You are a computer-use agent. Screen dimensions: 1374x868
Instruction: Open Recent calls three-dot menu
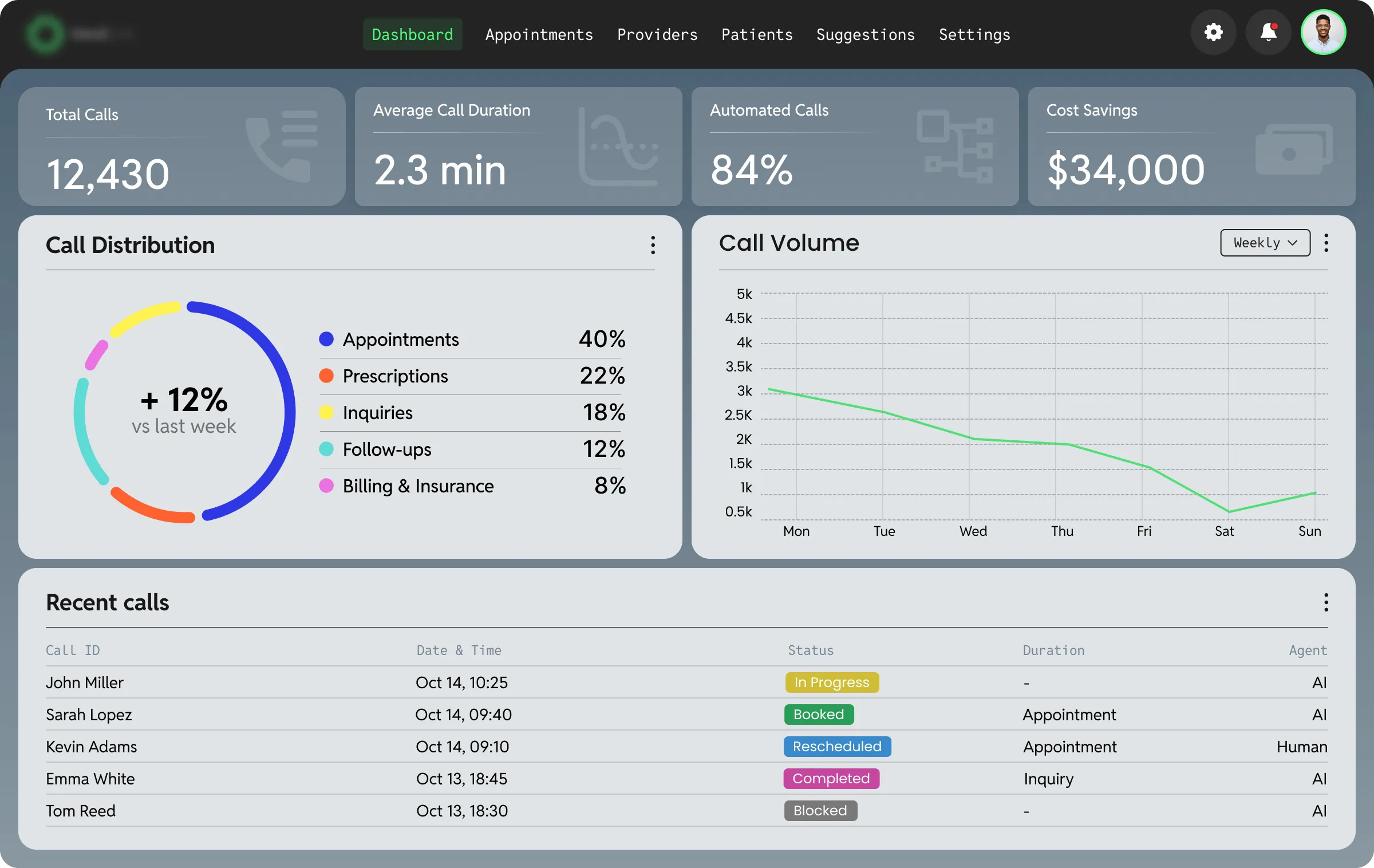[x=1326, y=602]
